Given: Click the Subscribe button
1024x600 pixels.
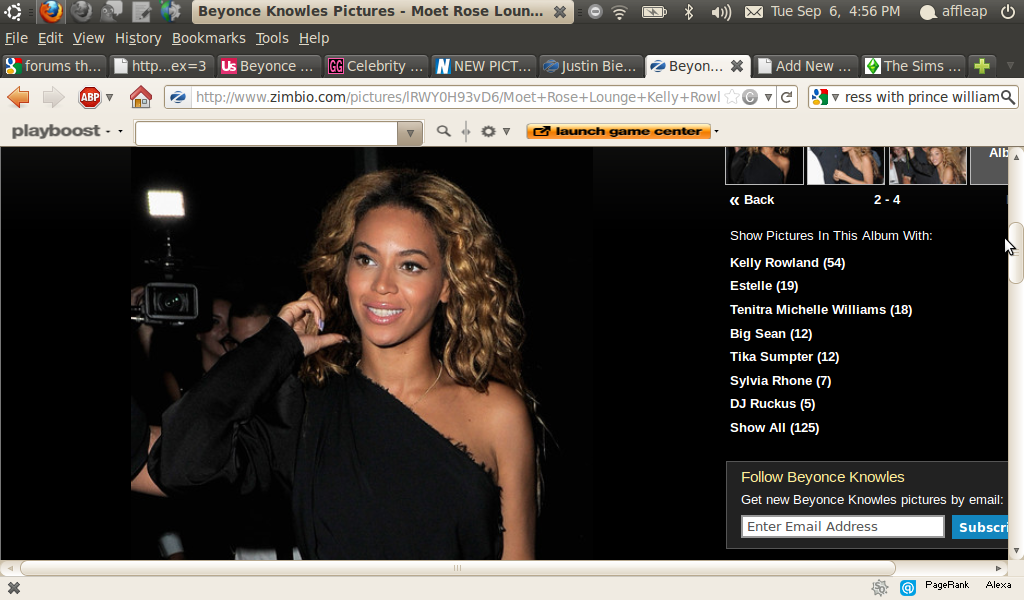Looking at the screenshot, I should pos(980,527).
